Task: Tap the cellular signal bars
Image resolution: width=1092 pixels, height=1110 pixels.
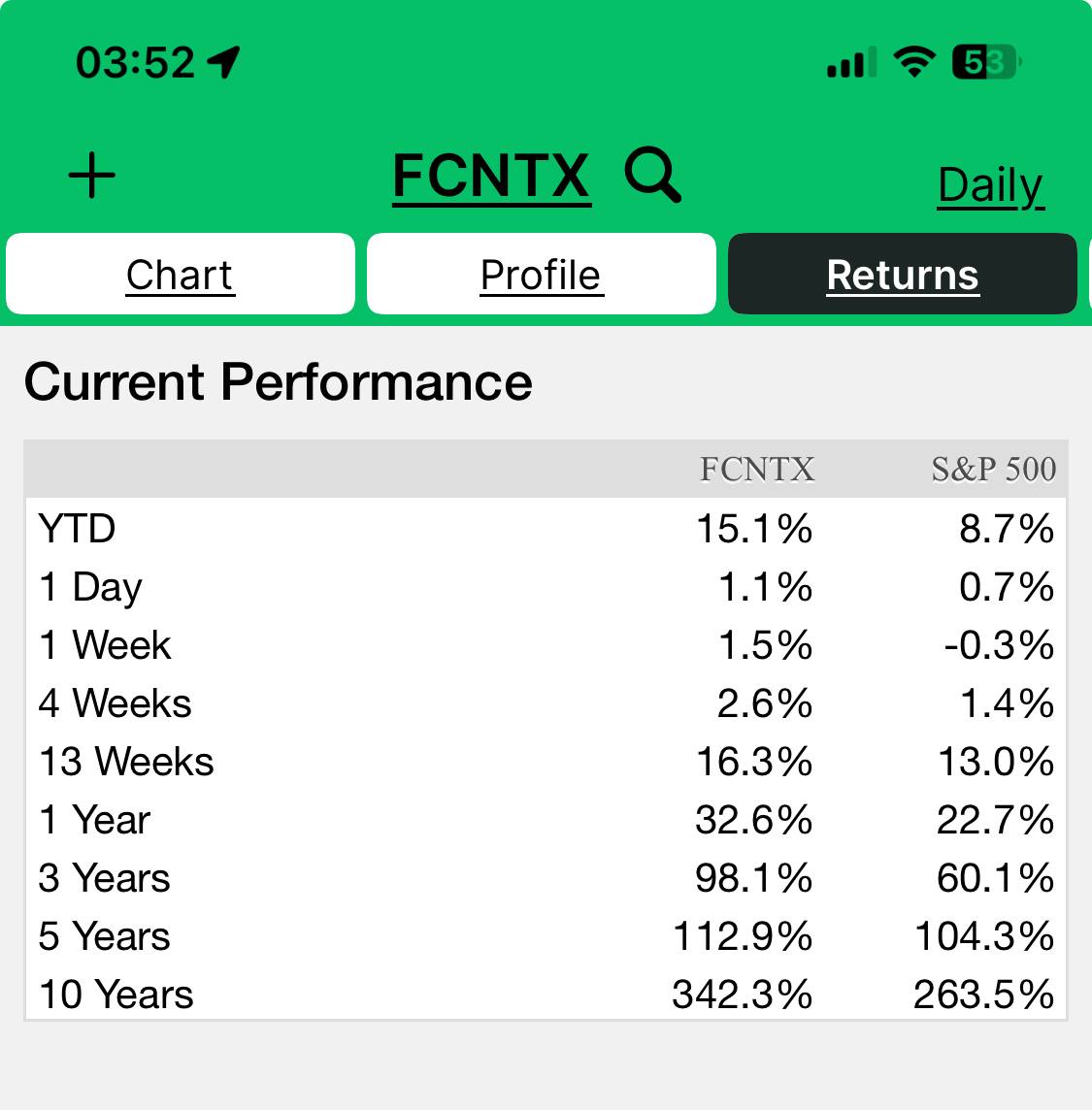Action: [850, 63]
